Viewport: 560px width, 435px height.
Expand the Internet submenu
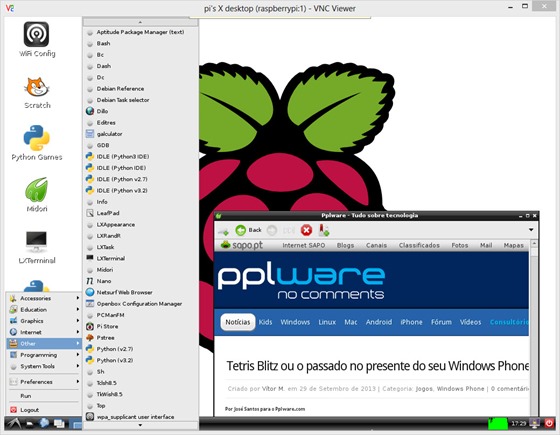click(x=44, y=332)
